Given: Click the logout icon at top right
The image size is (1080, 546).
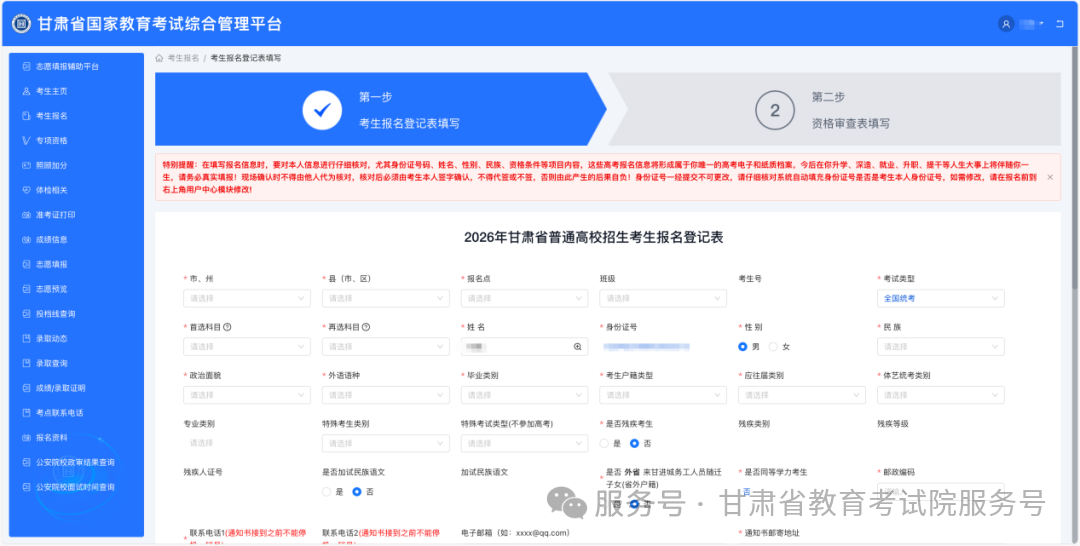Looking at the screenshot, I should coord(1060,23).
